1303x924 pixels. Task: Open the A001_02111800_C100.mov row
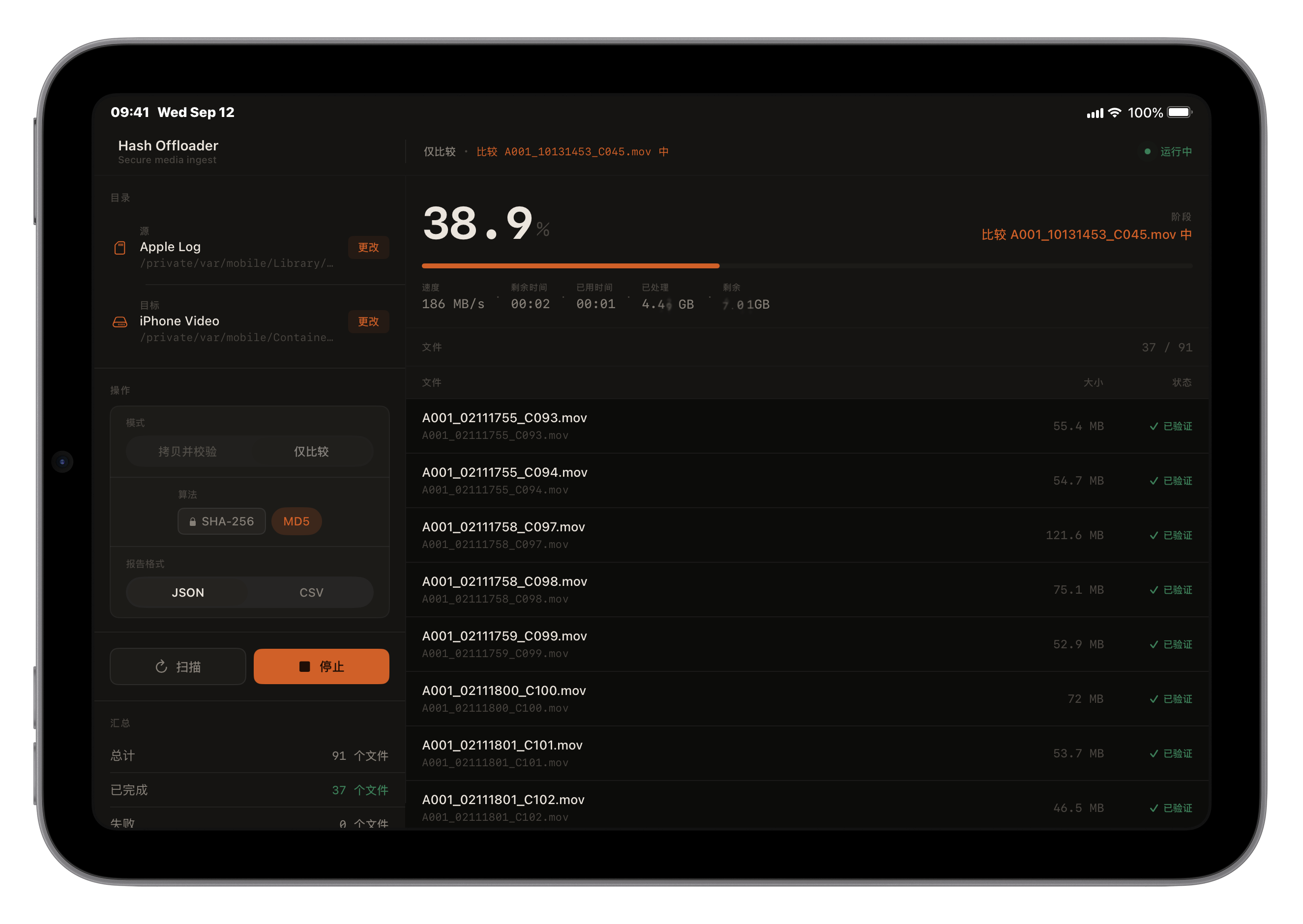806,699
